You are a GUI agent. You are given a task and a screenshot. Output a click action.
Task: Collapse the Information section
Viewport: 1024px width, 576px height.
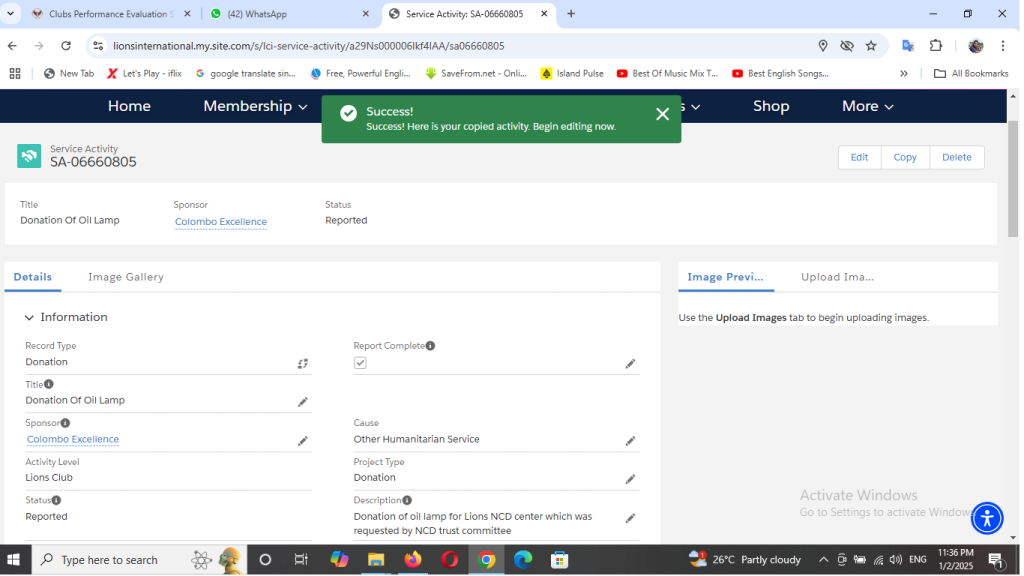(29, 318)
